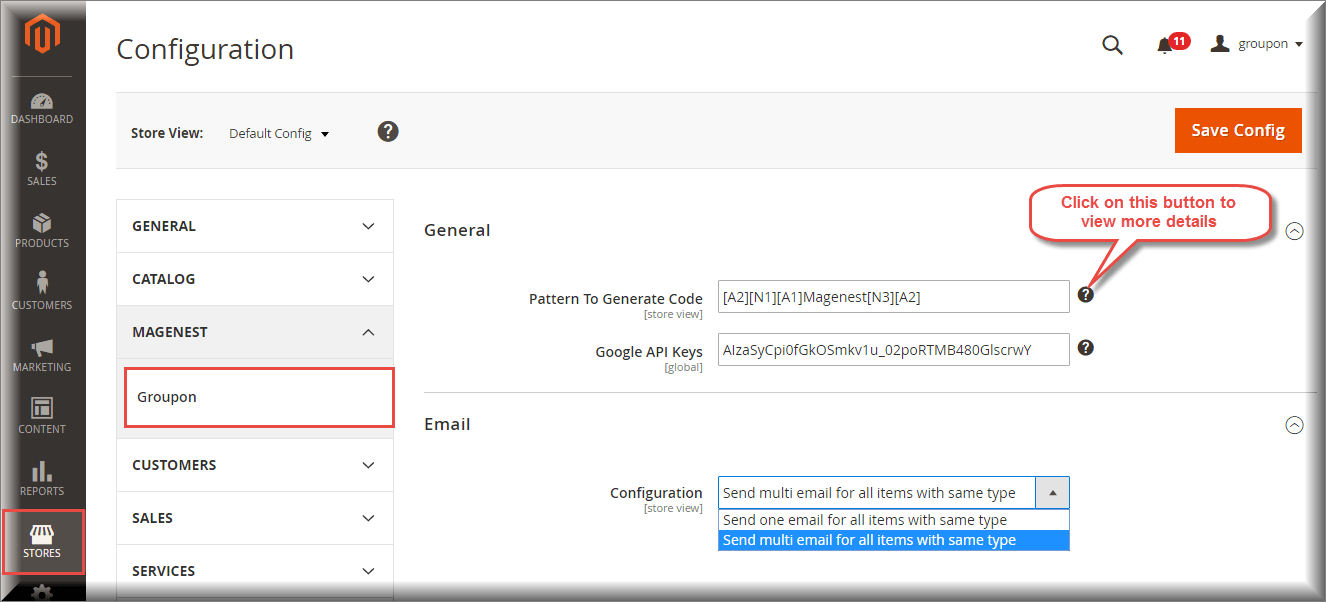Choose 'Send one email for all items' option
1326x602 pixels.
pyautogui.click(x=894, y=520)
